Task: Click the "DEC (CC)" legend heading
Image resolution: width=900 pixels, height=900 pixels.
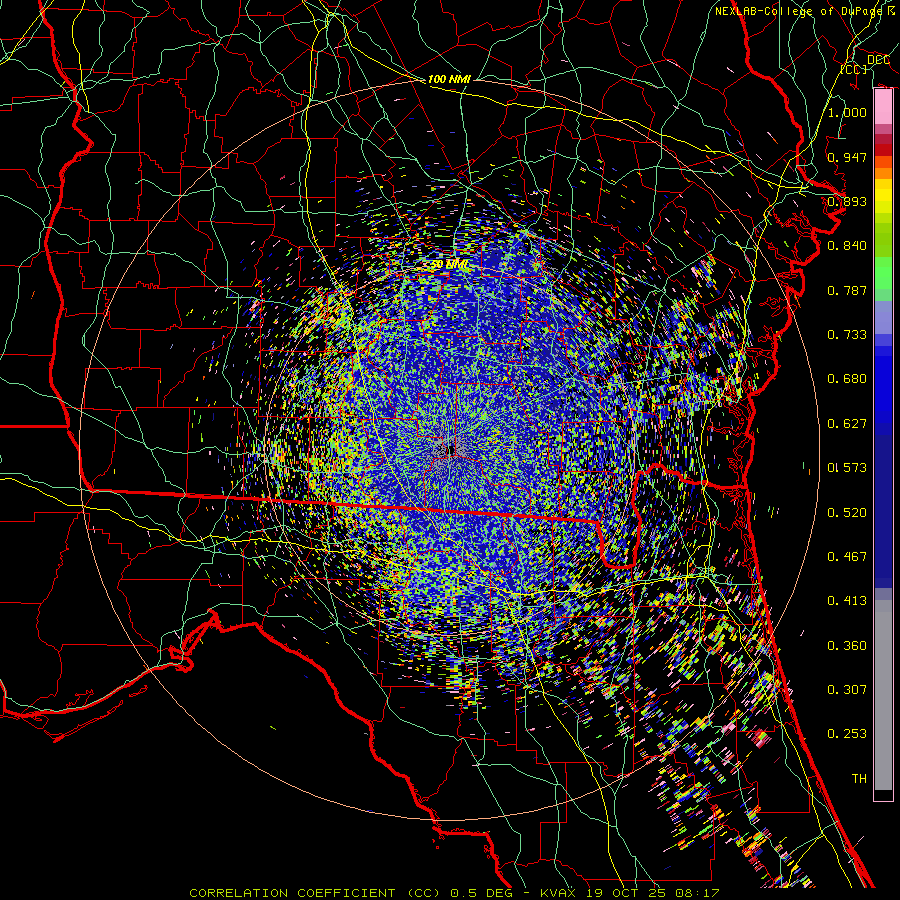Action: [x=866, y=64]
